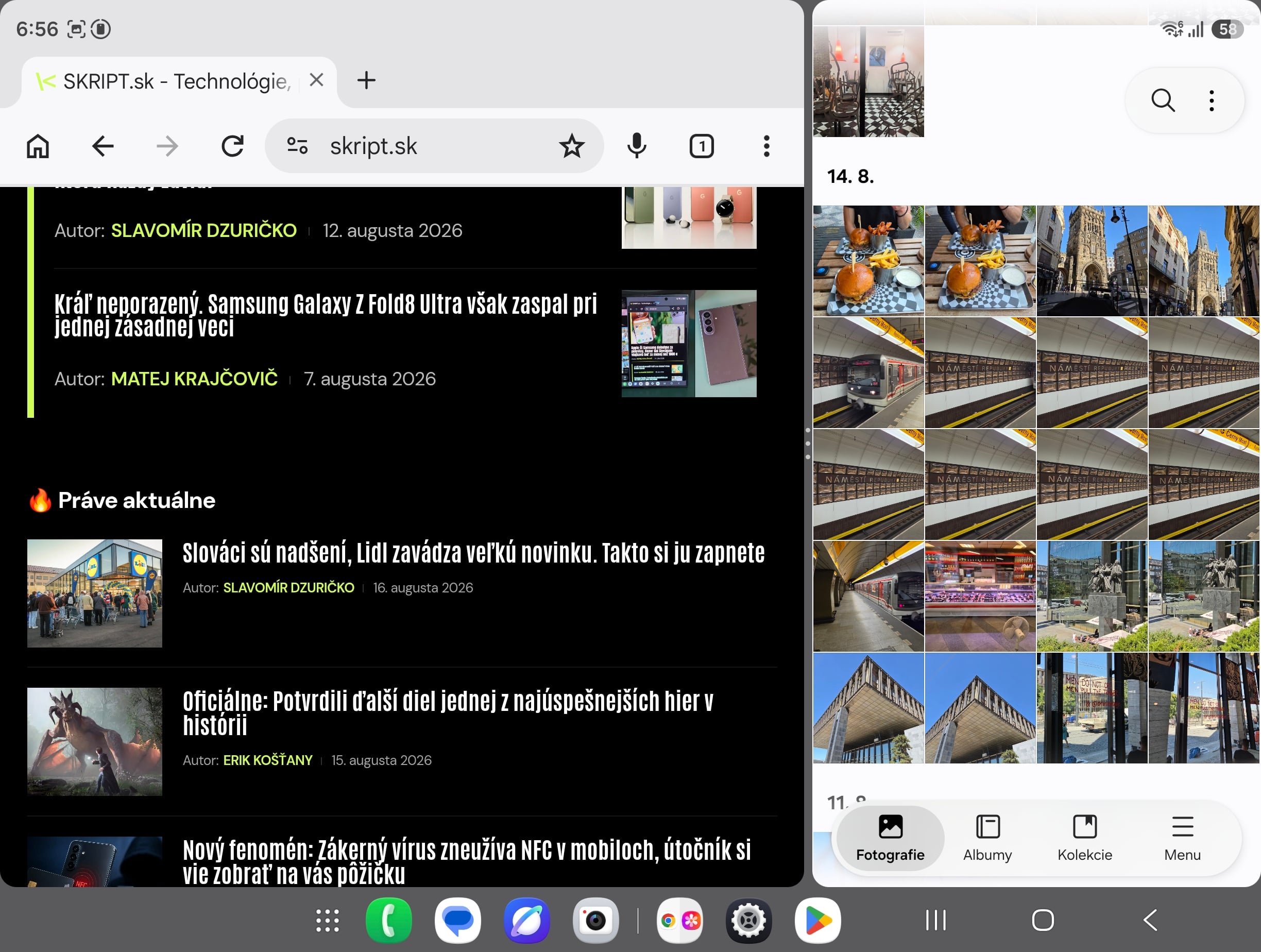Image resolution: width=1261 pixels, height=952 pixels.
Task: Focus the skript.sk address bar
Action: coord(434,146)
